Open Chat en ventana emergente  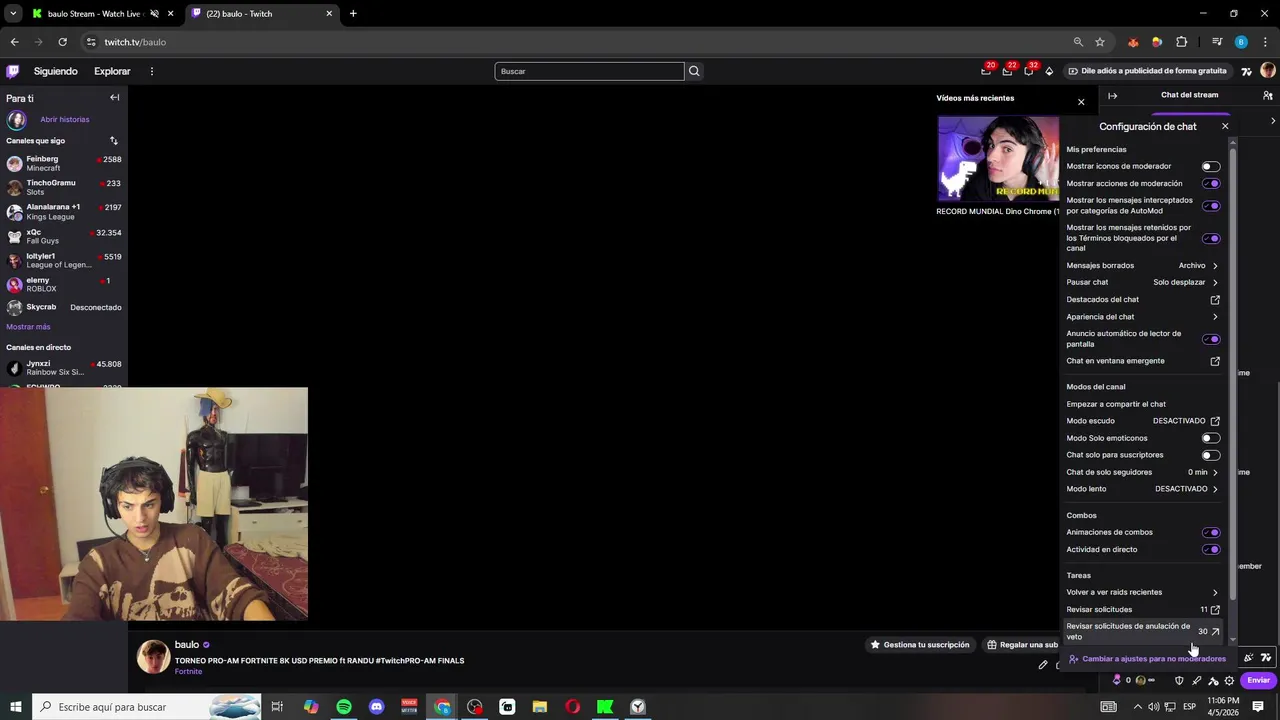coord(1143,361)
